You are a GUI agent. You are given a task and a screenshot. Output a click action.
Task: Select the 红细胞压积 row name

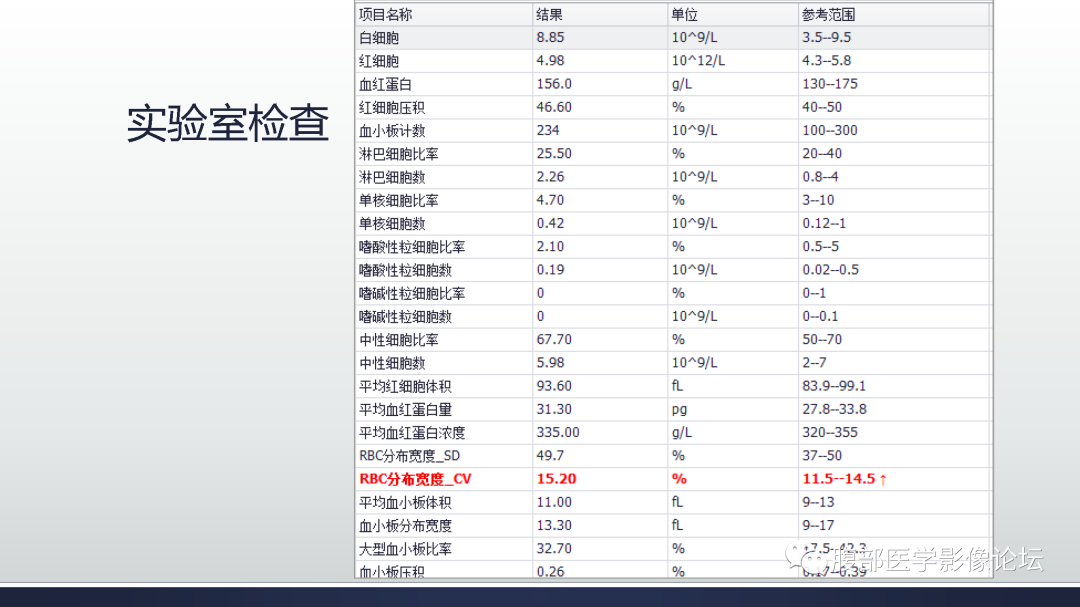pos(392,107)
